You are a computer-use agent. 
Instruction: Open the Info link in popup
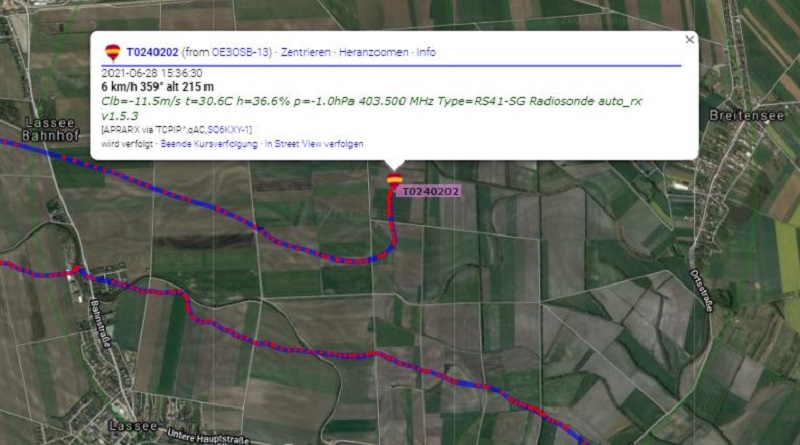coord(426,52)
